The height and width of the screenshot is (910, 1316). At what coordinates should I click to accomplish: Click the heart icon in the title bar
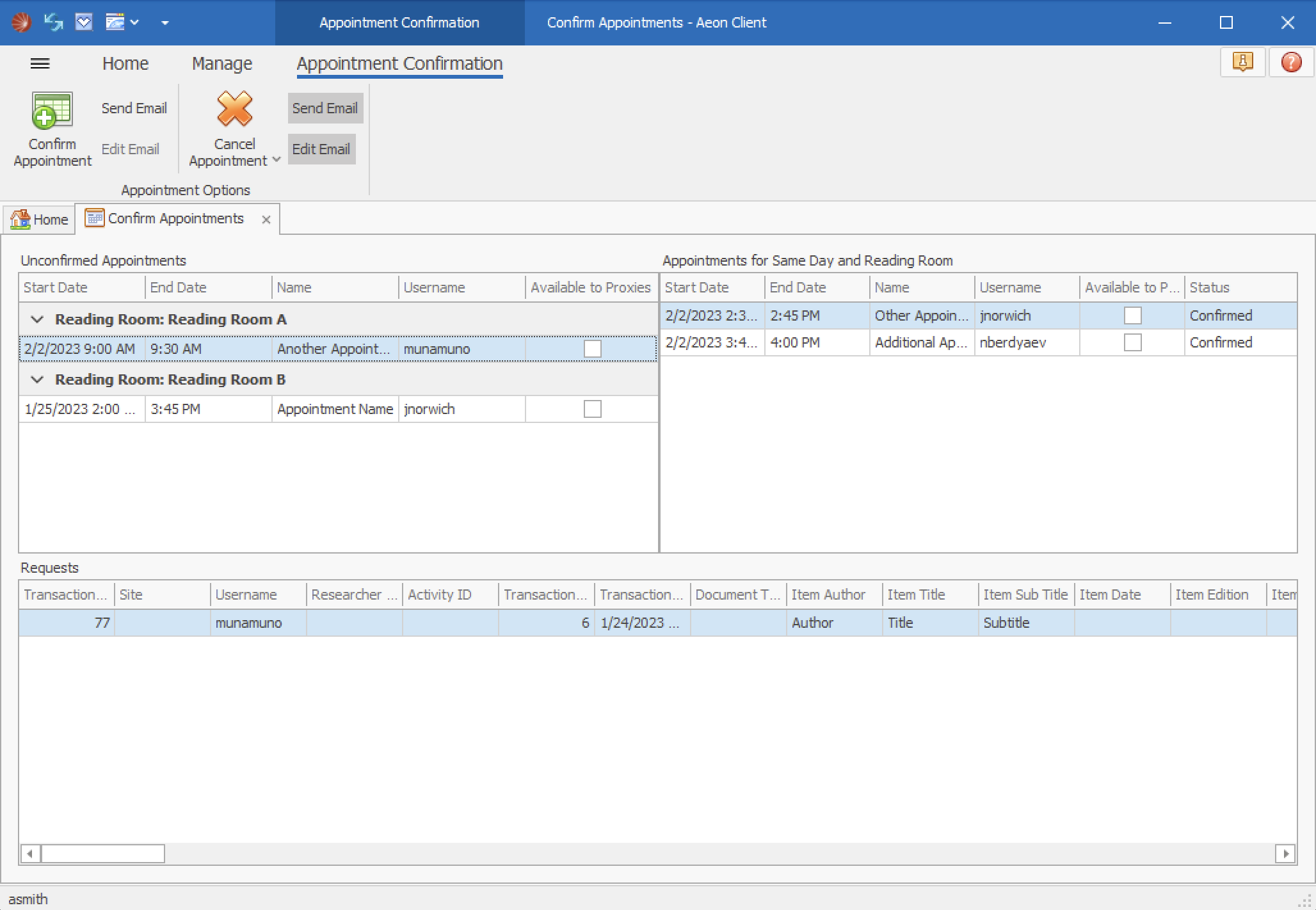coord(83,22)
